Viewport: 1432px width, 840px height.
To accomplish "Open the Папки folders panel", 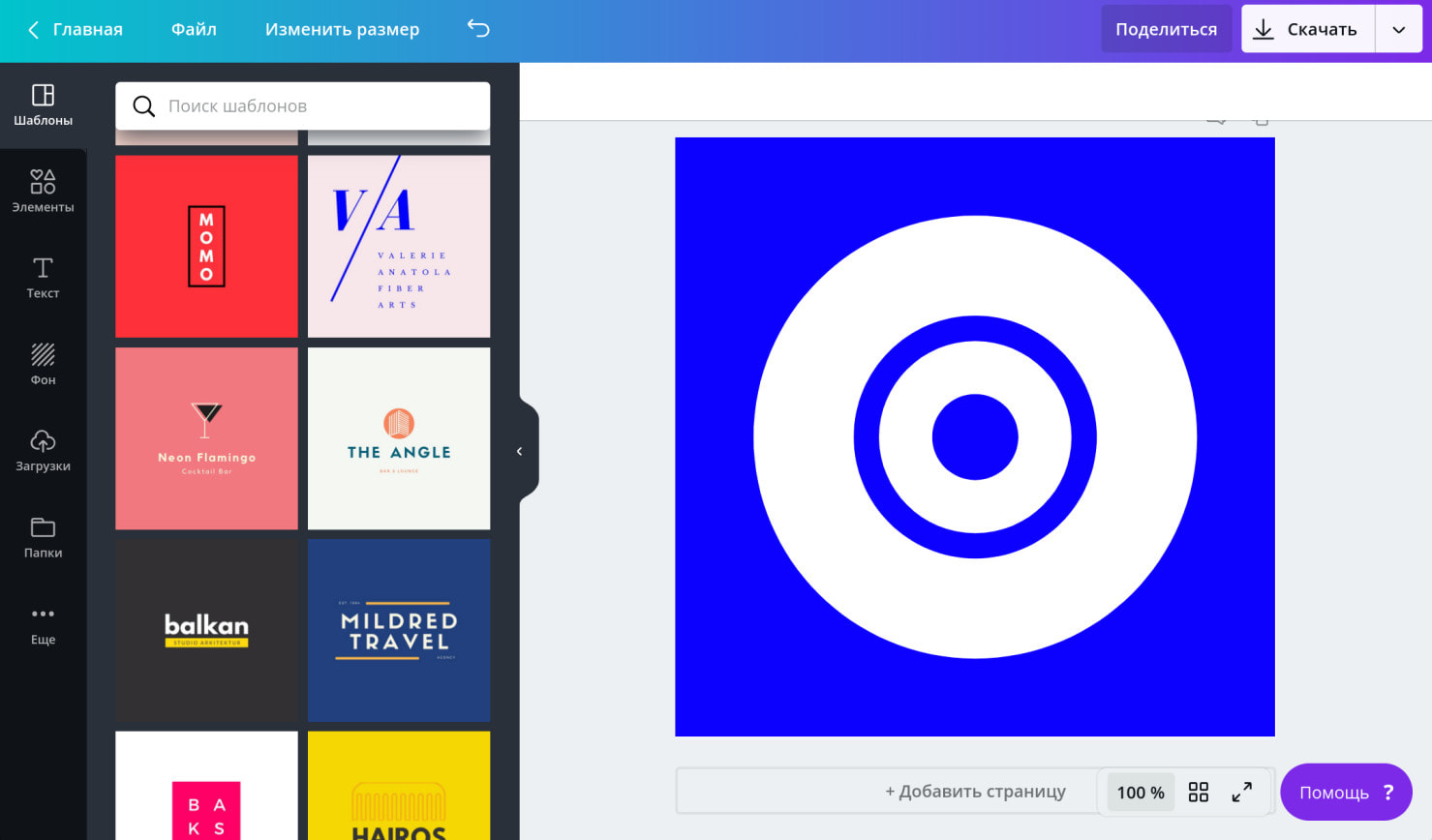I will point(43,538).
